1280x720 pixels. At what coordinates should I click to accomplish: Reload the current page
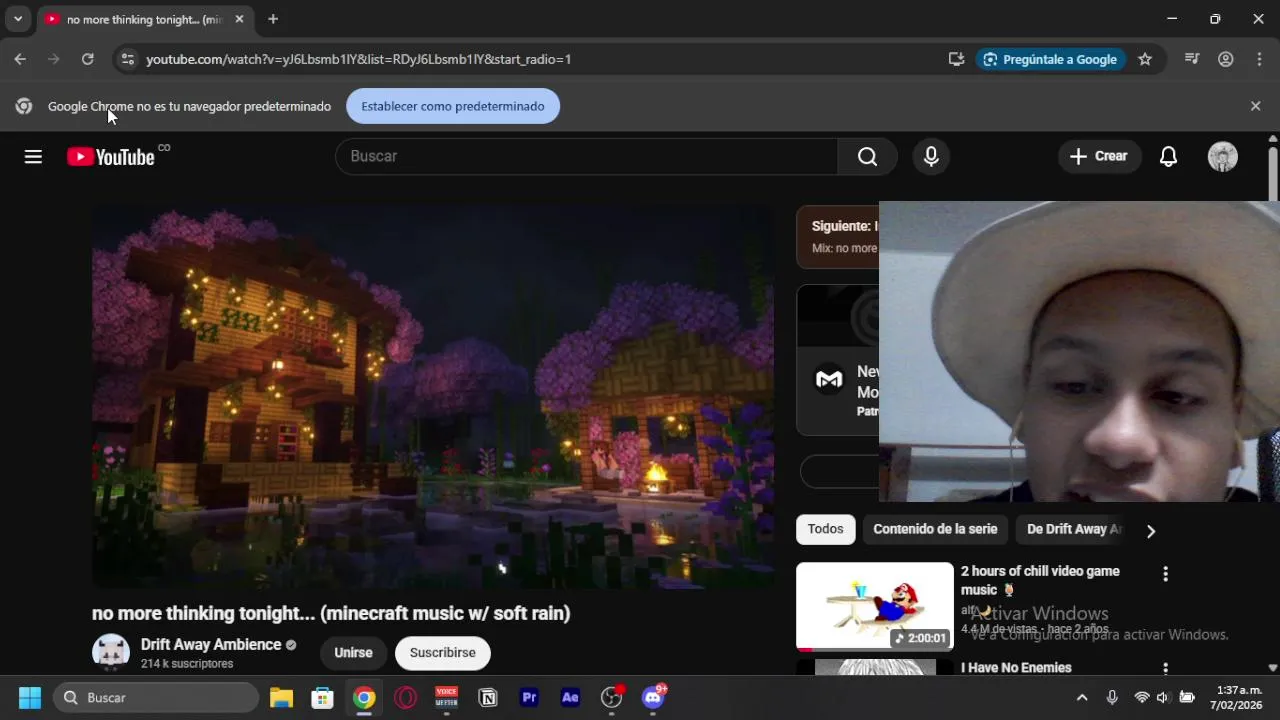(88, 59)
